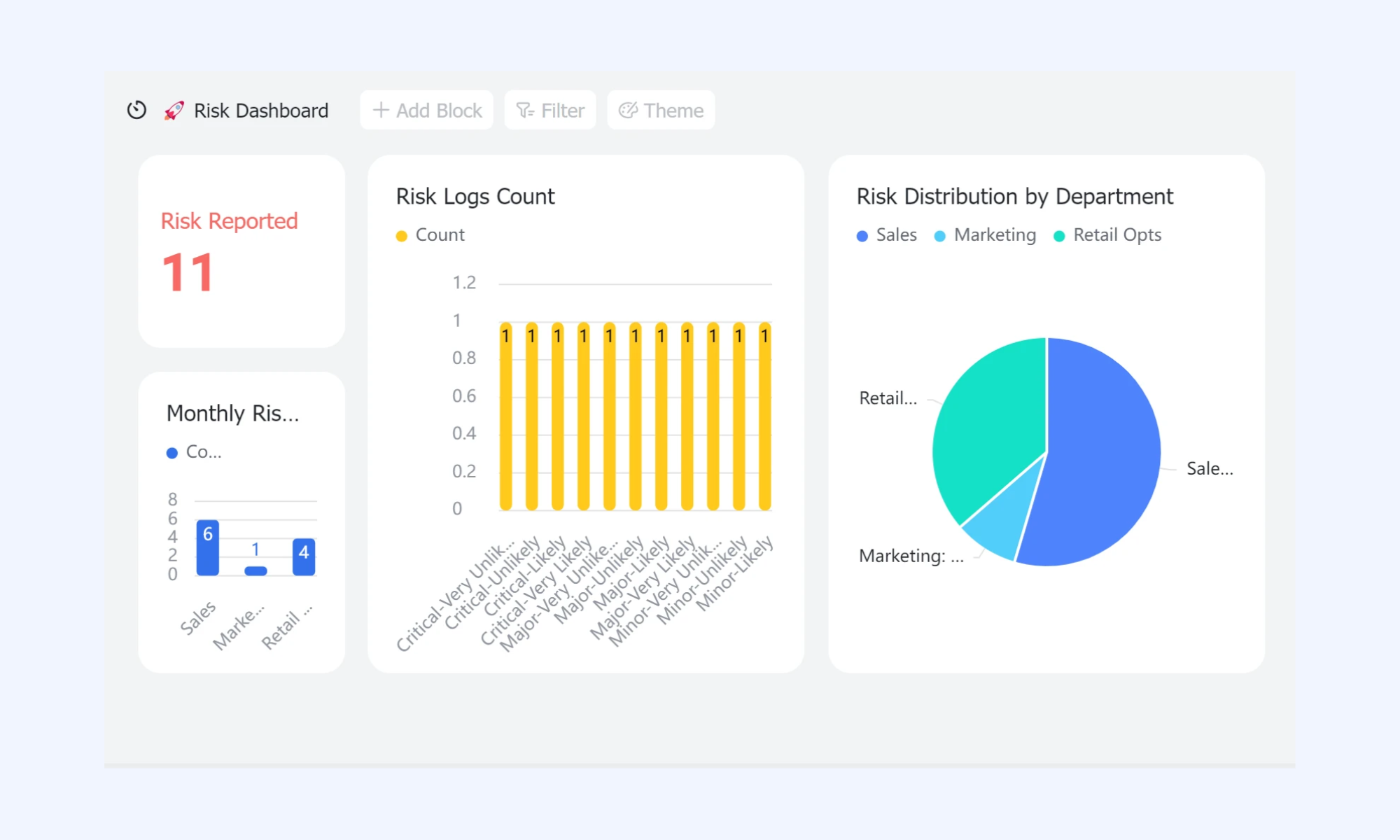
Task: Click the clock refresh icon beside the title
Action: click(x=136, y=110)
